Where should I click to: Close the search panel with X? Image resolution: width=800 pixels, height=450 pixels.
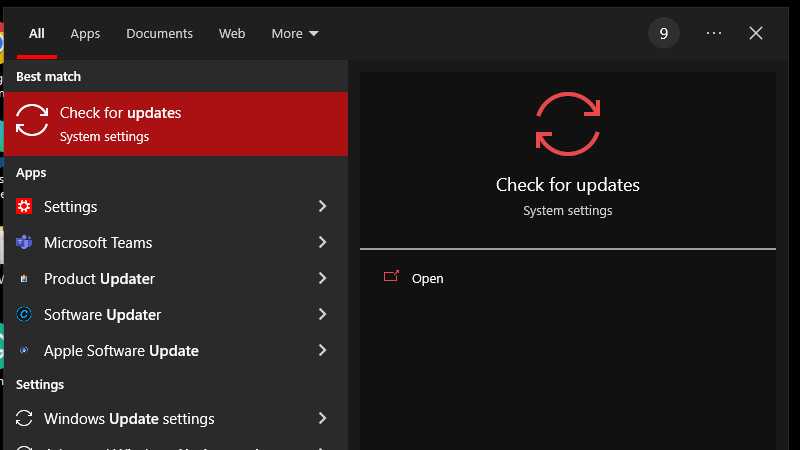point(756,33)
